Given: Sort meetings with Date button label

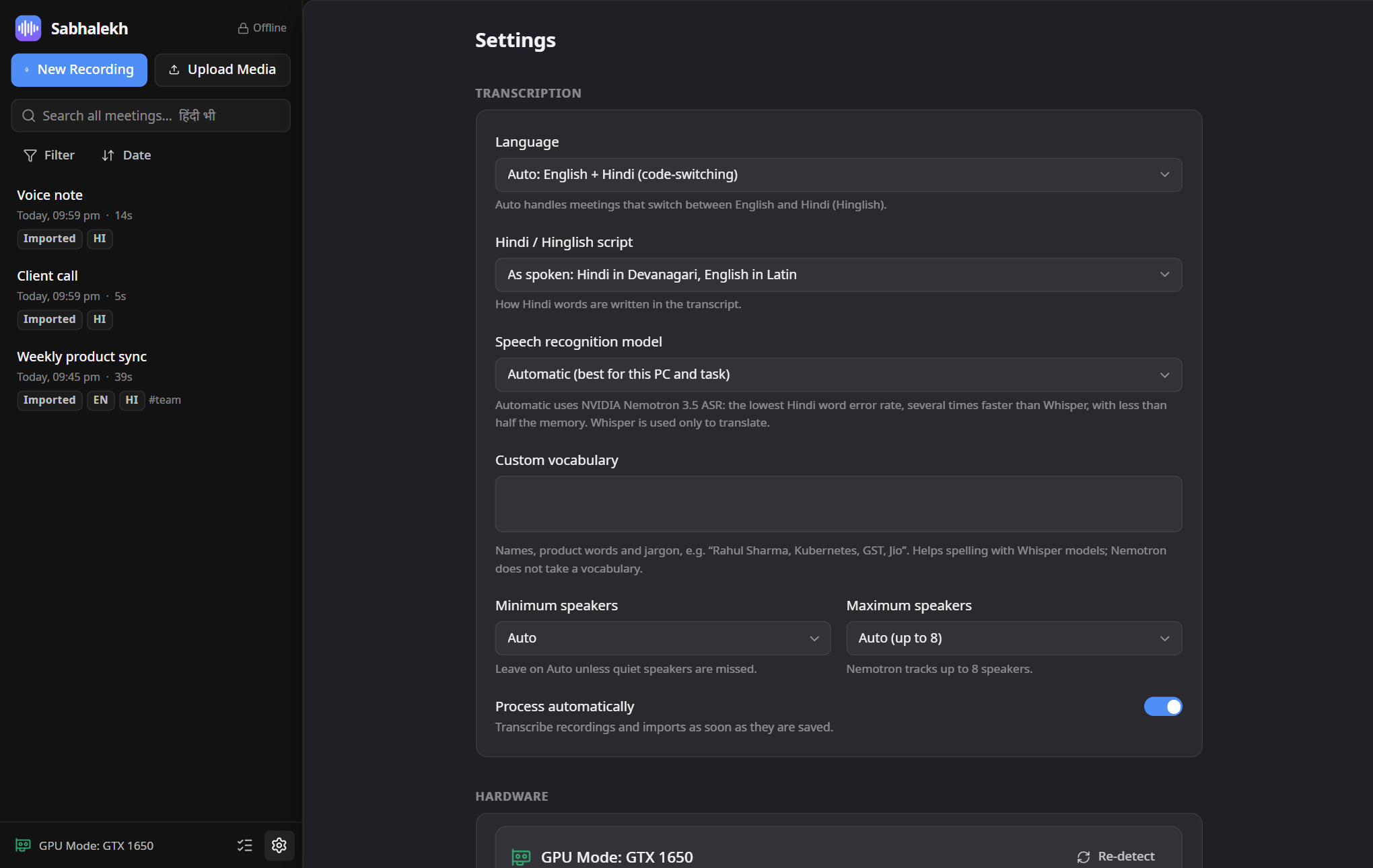Looking at the screenshot, I should 137,155.
